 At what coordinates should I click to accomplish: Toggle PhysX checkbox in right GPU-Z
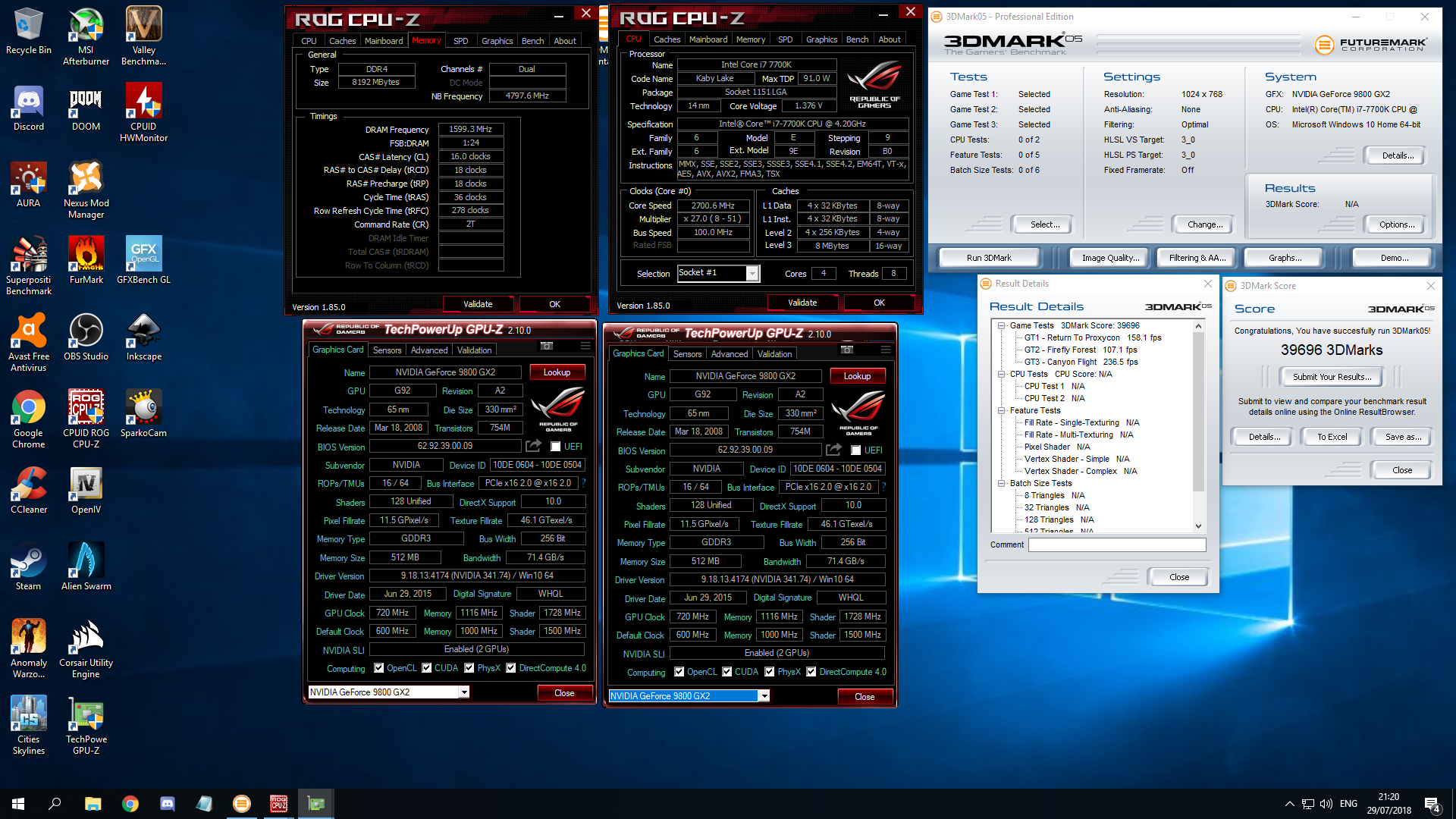pos(770,672)
